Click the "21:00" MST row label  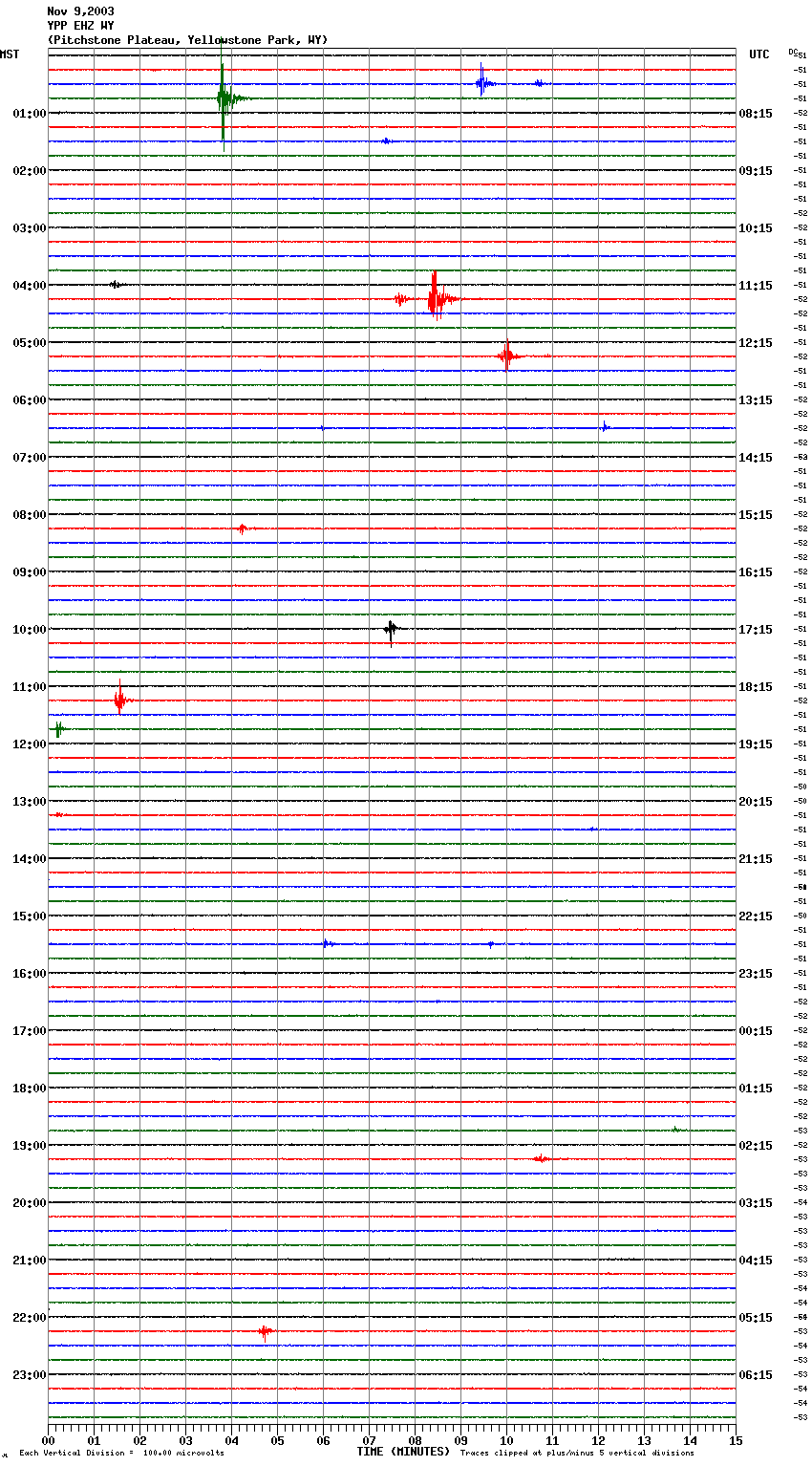30,1260
